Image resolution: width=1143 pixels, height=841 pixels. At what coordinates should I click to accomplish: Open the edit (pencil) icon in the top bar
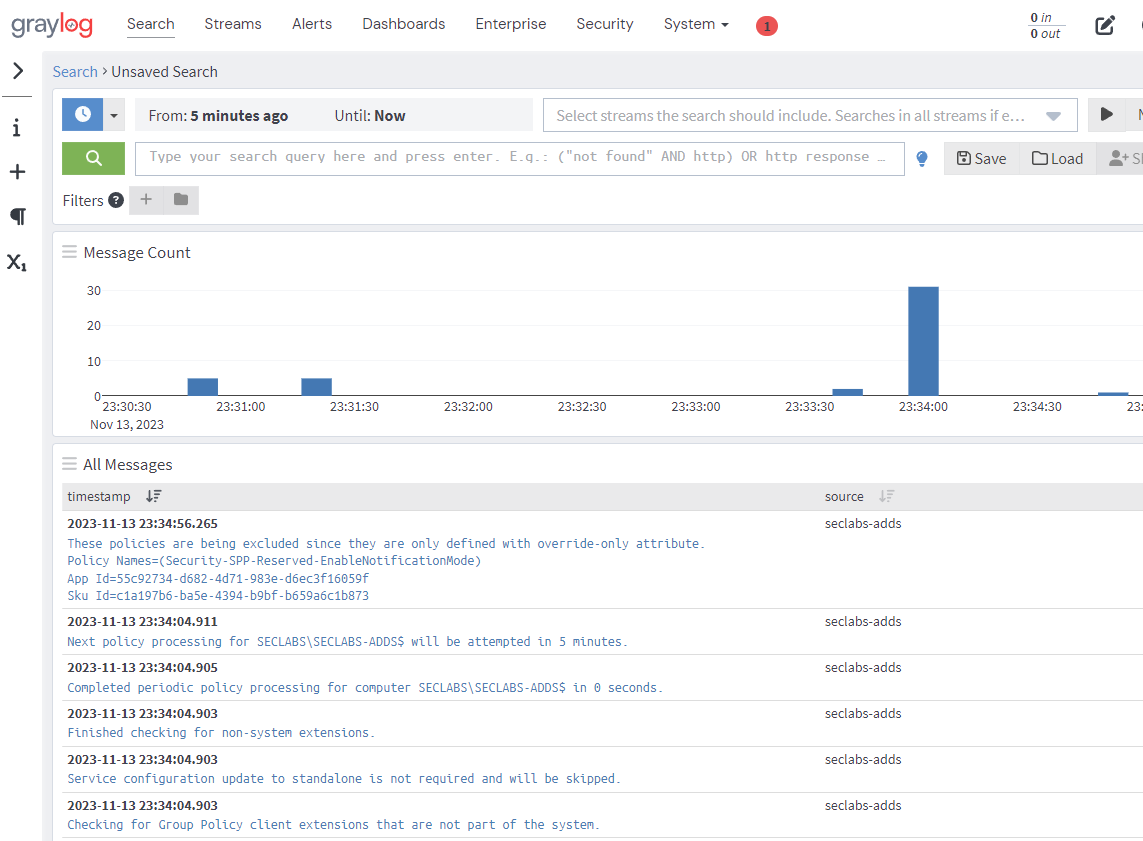[x=1105, y=25]
